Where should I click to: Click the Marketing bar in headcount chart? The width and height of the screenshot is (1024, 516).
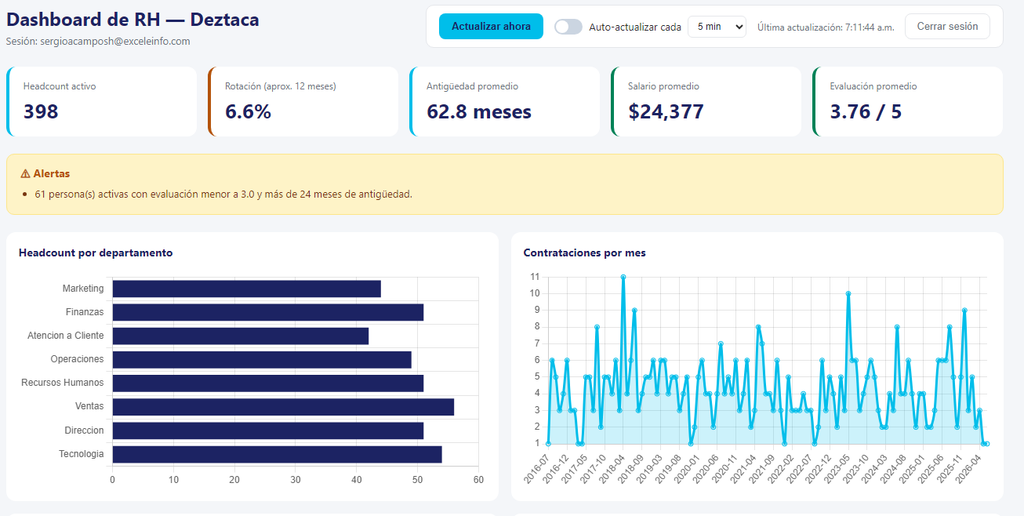pyautogui.click(x=246, y=289)
